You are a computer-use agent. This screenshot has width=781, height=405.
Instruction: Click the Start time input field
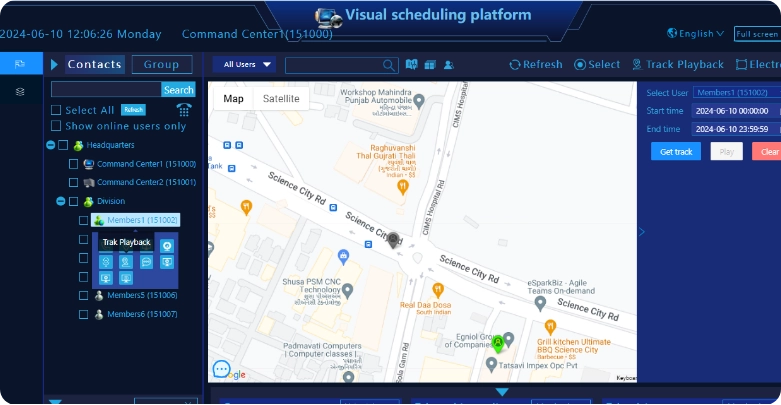pos(731,111)
